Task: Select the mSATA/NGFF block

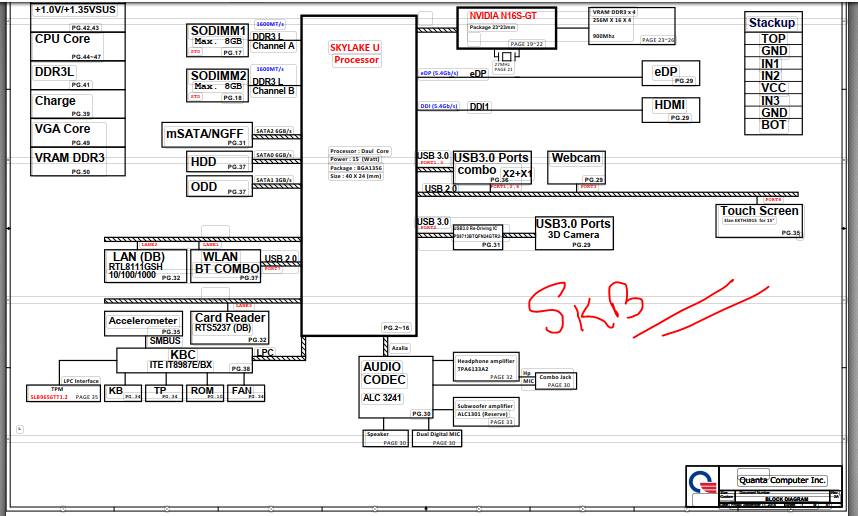Action: 207,135
